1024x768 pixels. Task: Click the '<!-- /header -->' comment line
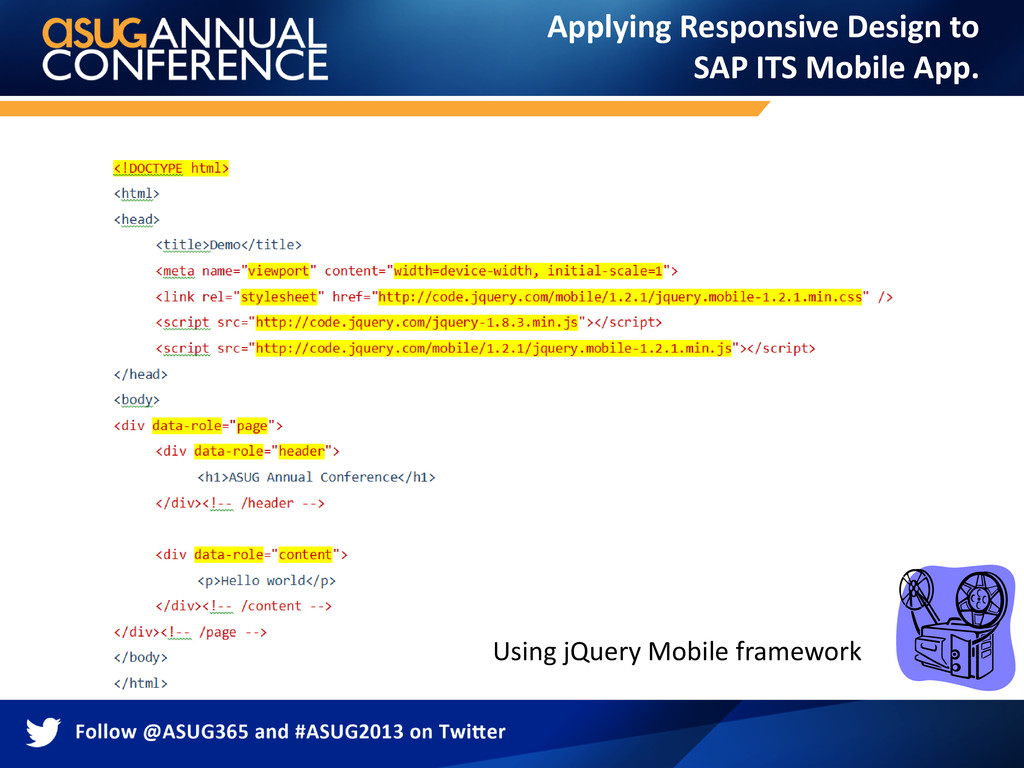(240, 504)
